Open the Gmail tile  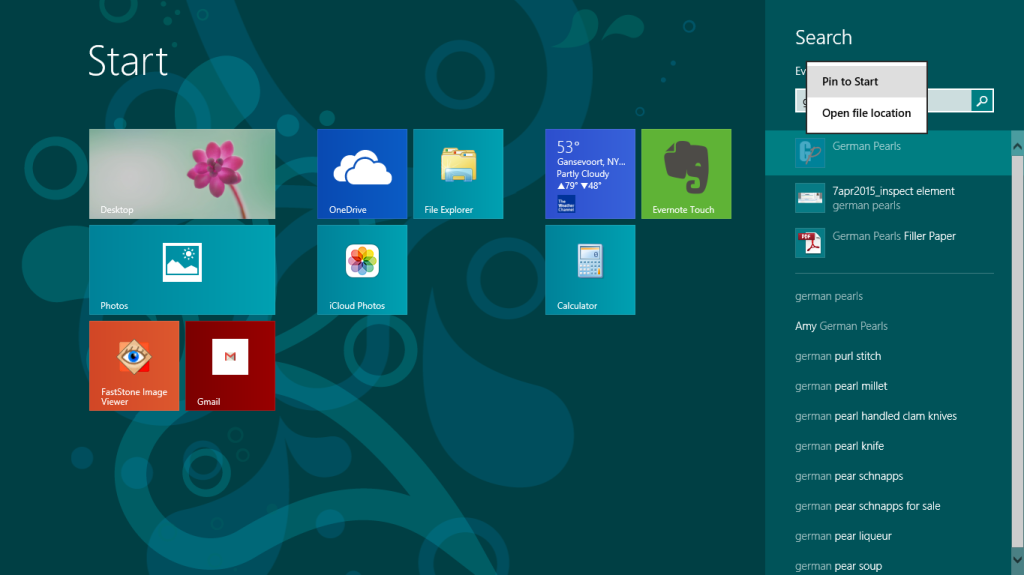[x=230, y=366]
